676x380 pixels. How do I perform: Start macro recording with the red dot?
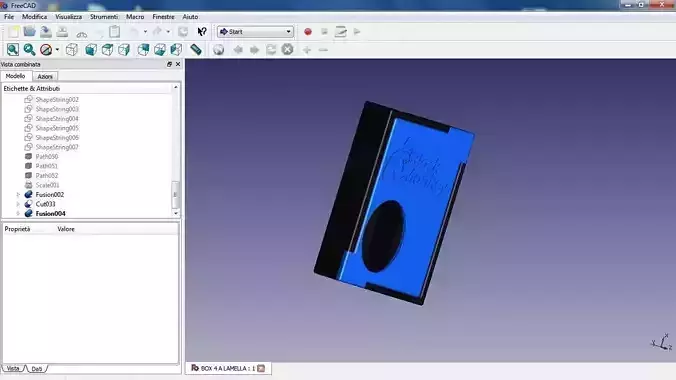[x=308, y=31]
